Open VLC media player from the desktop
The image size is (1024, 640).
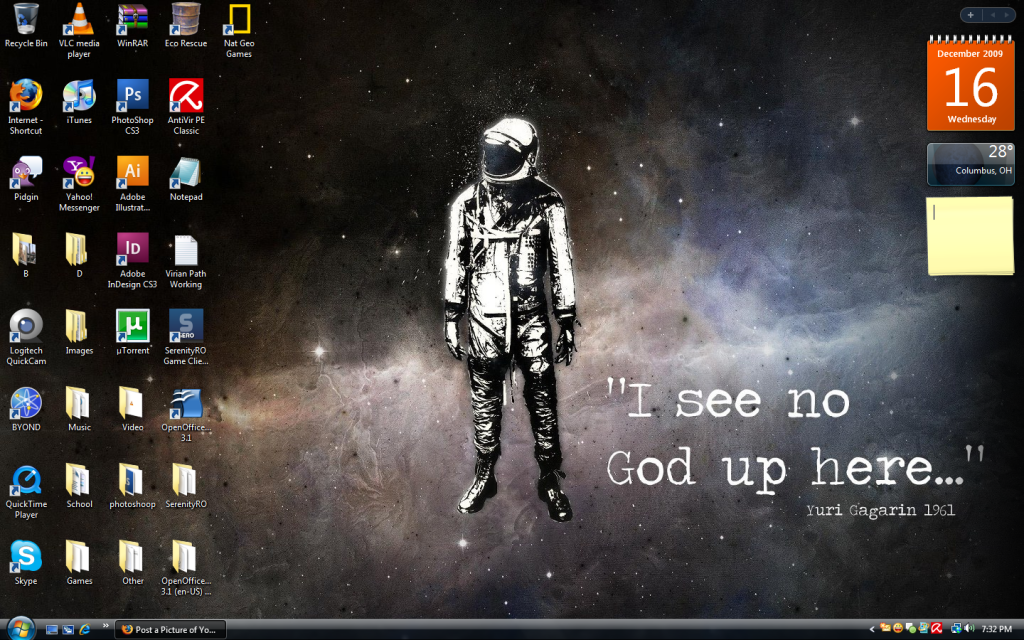[x=79, y=20]
